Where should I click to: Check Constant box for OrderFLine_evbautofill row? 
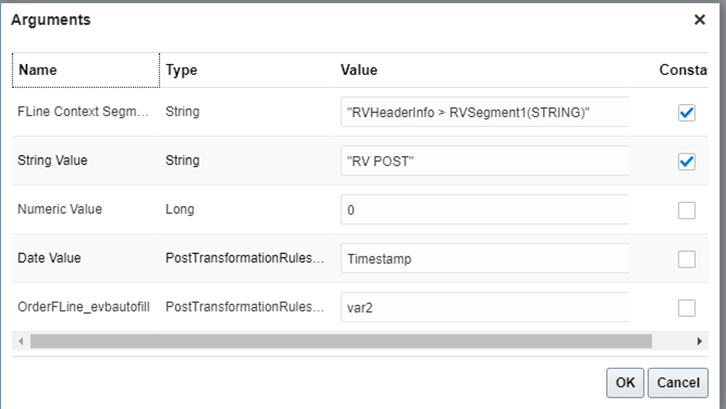pos(686,307)
